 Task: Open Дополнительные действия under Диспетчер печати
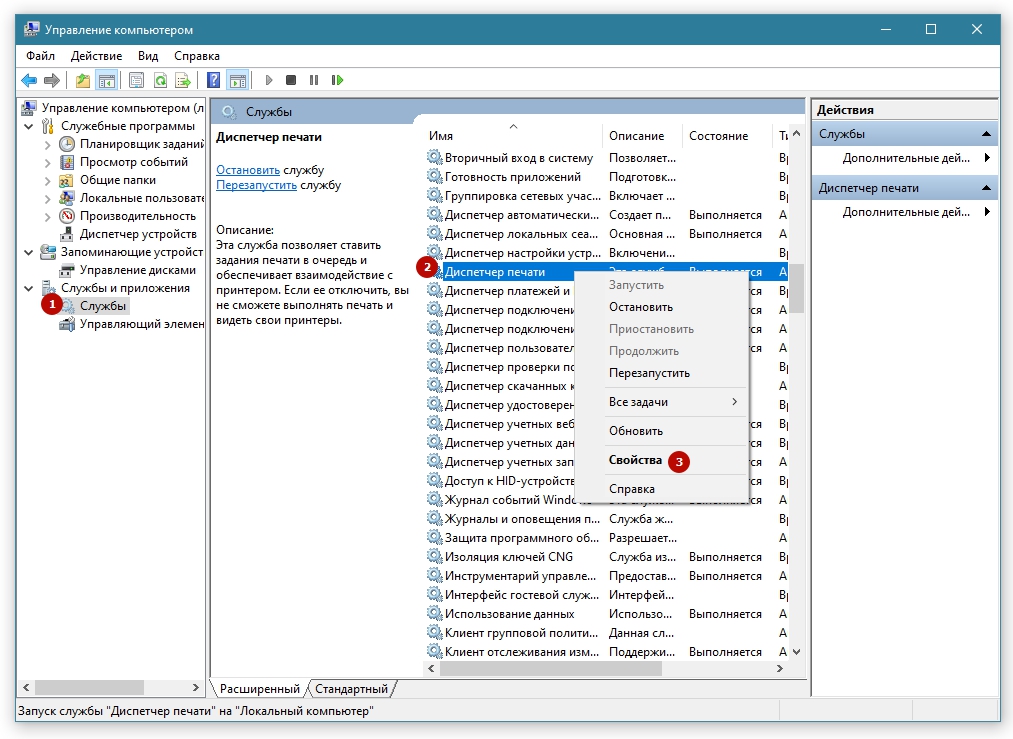pos(906,212)
